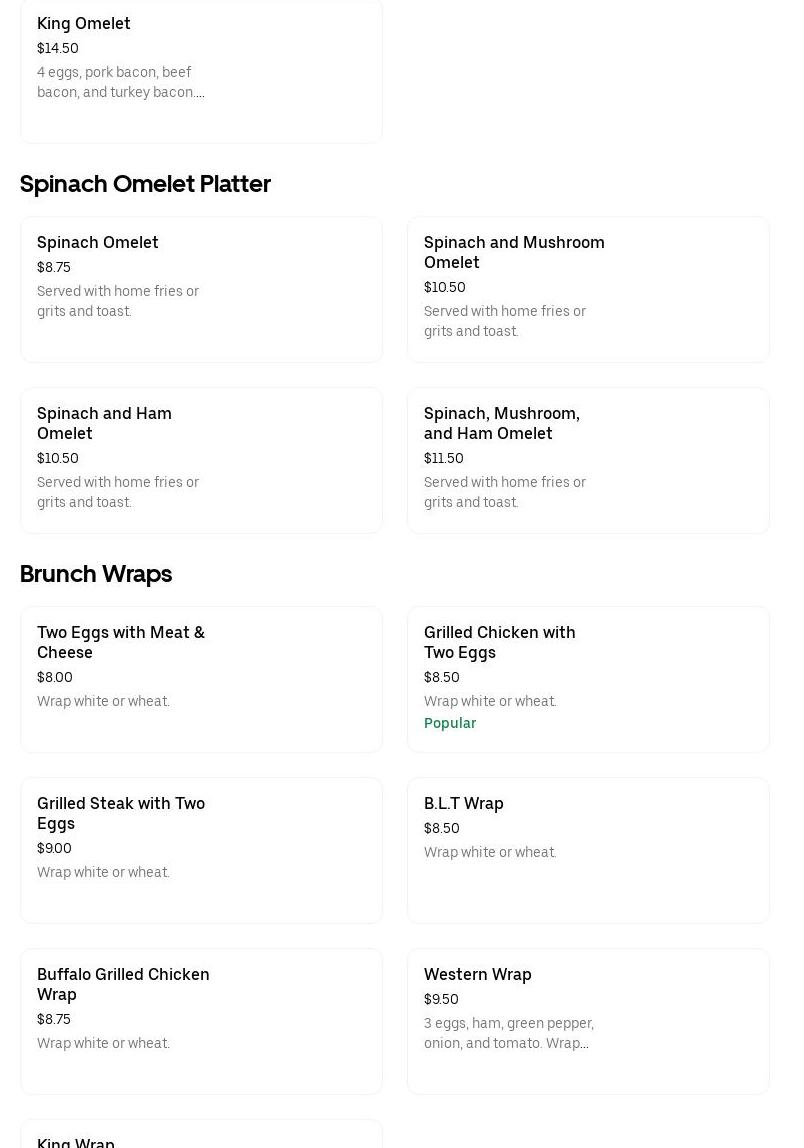Click the Spinach Omelet Platter section heading
Screen dimensions: 804x1148
[145, 184]
